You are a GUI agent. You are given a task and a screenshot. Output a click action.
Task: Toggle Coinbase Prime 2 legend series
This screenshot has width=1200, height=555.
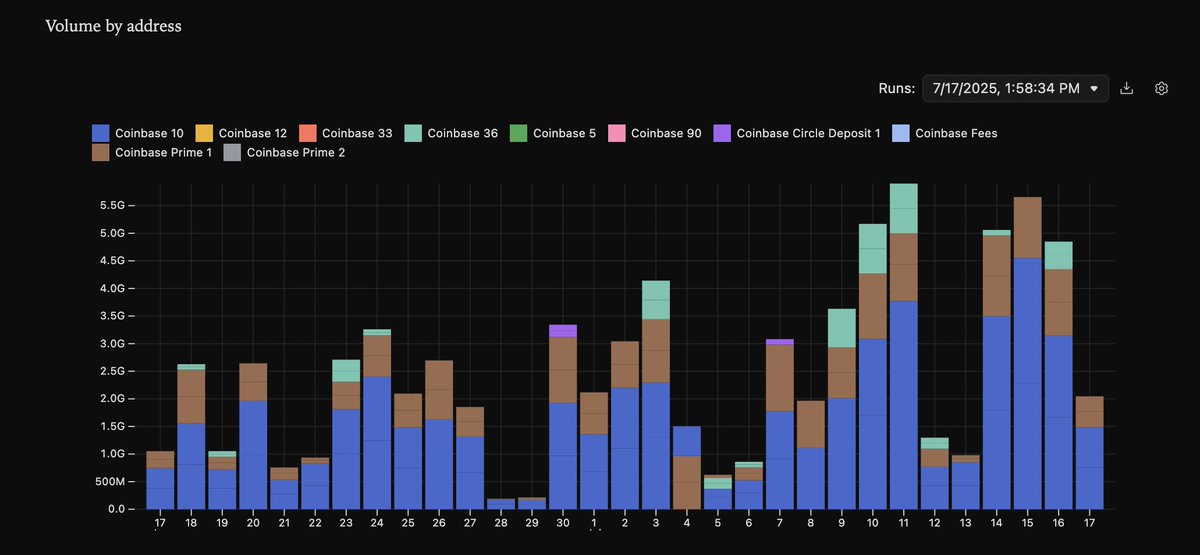point(284,153)
